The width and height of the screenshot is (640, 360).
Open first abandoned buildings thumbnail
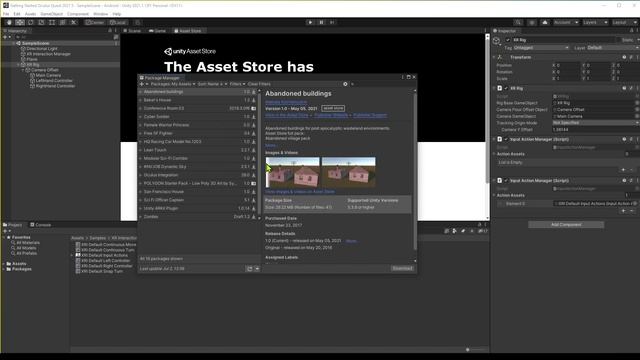coord(293,172)
